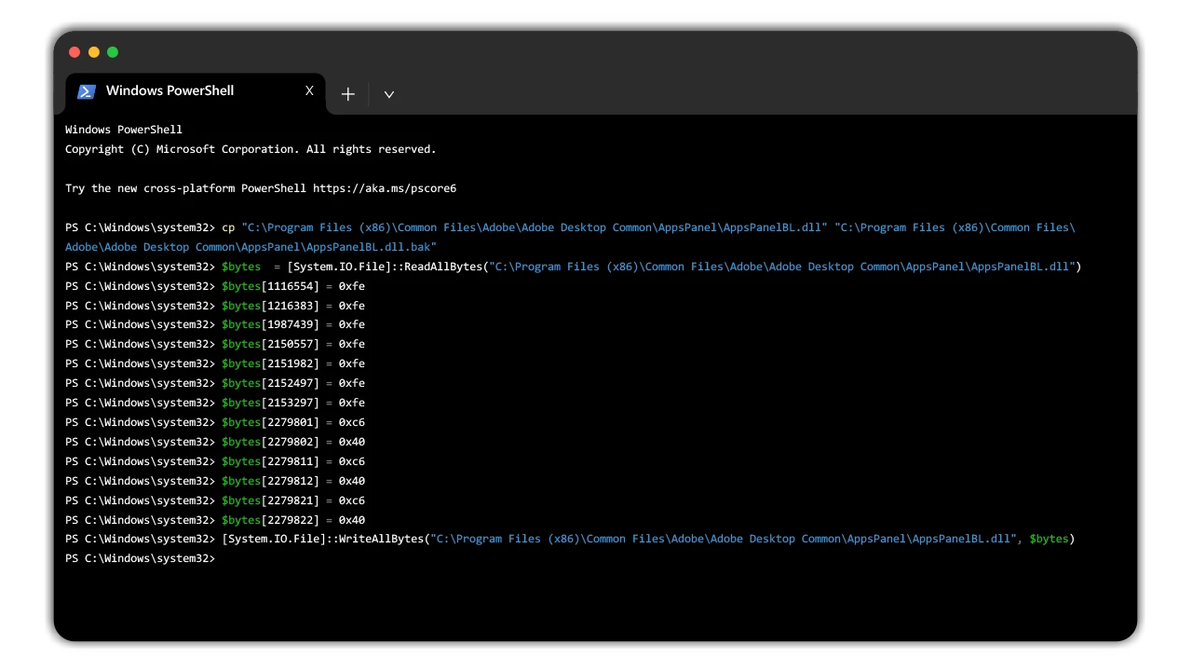Click the red close window button
The height and width of the screenshot is (671, 1192).
74,52
